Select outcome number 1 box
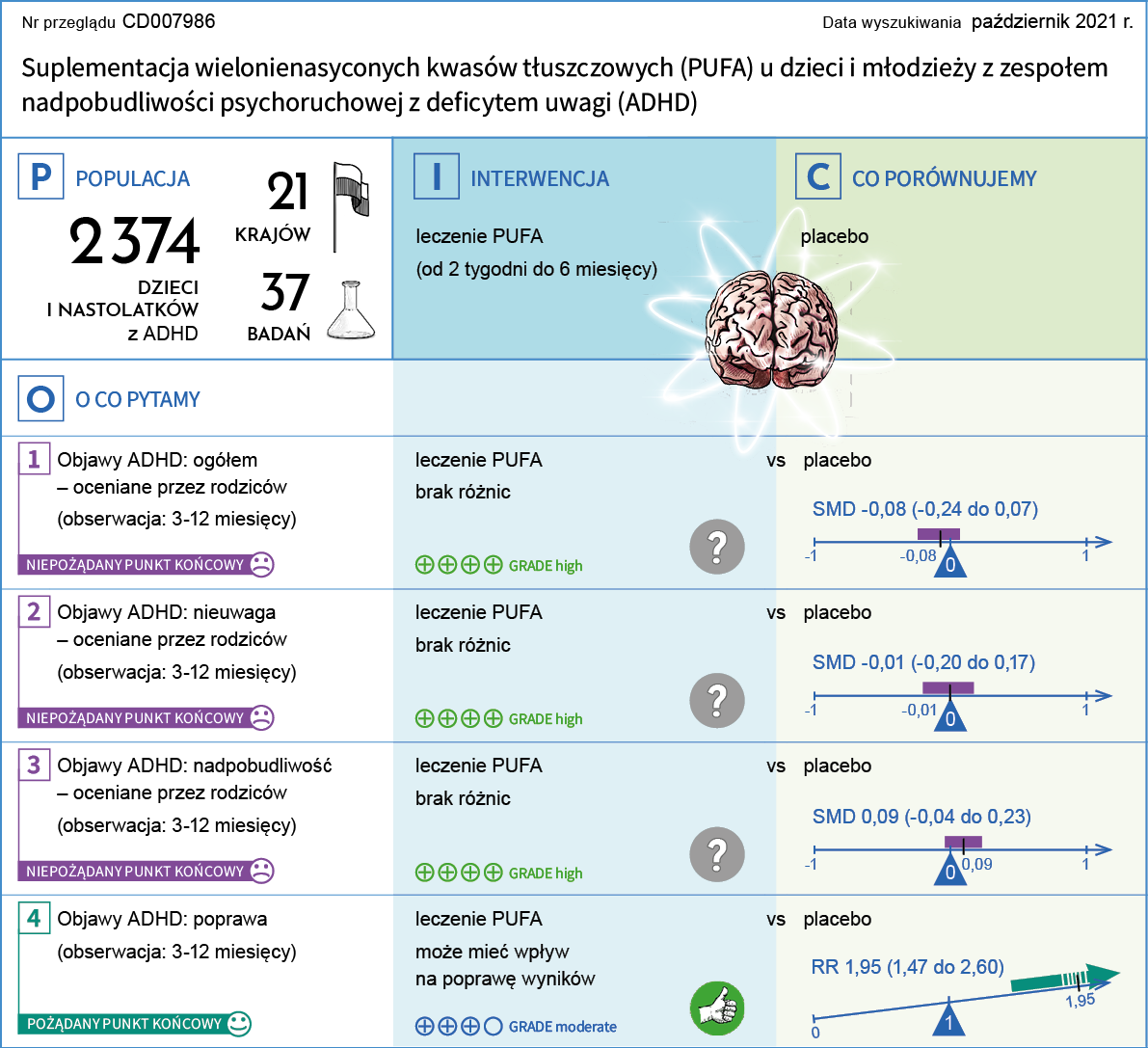 34,459
